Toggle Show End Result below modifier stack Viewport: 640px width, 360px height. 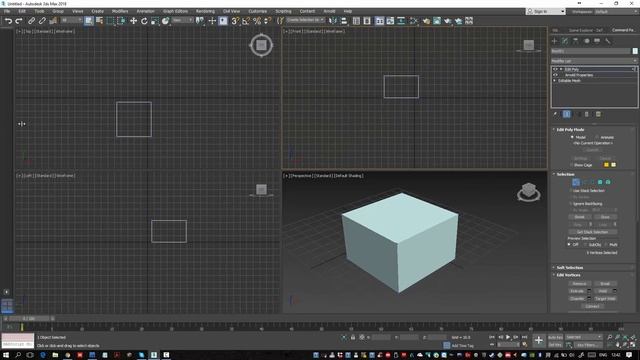pos(567,114)
